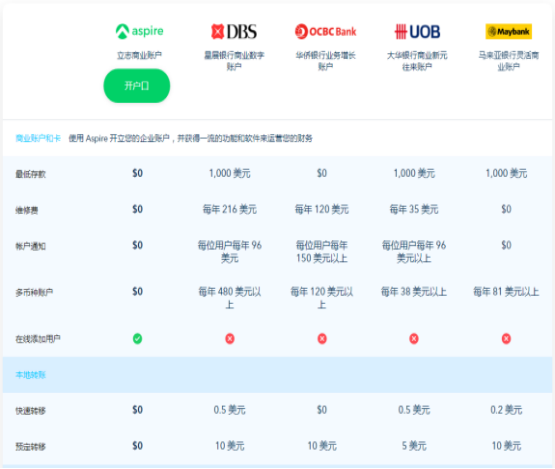Click the 快速转移 row label
The height and width of the screenshot is (469, 555).
click(x=30, y=411)
